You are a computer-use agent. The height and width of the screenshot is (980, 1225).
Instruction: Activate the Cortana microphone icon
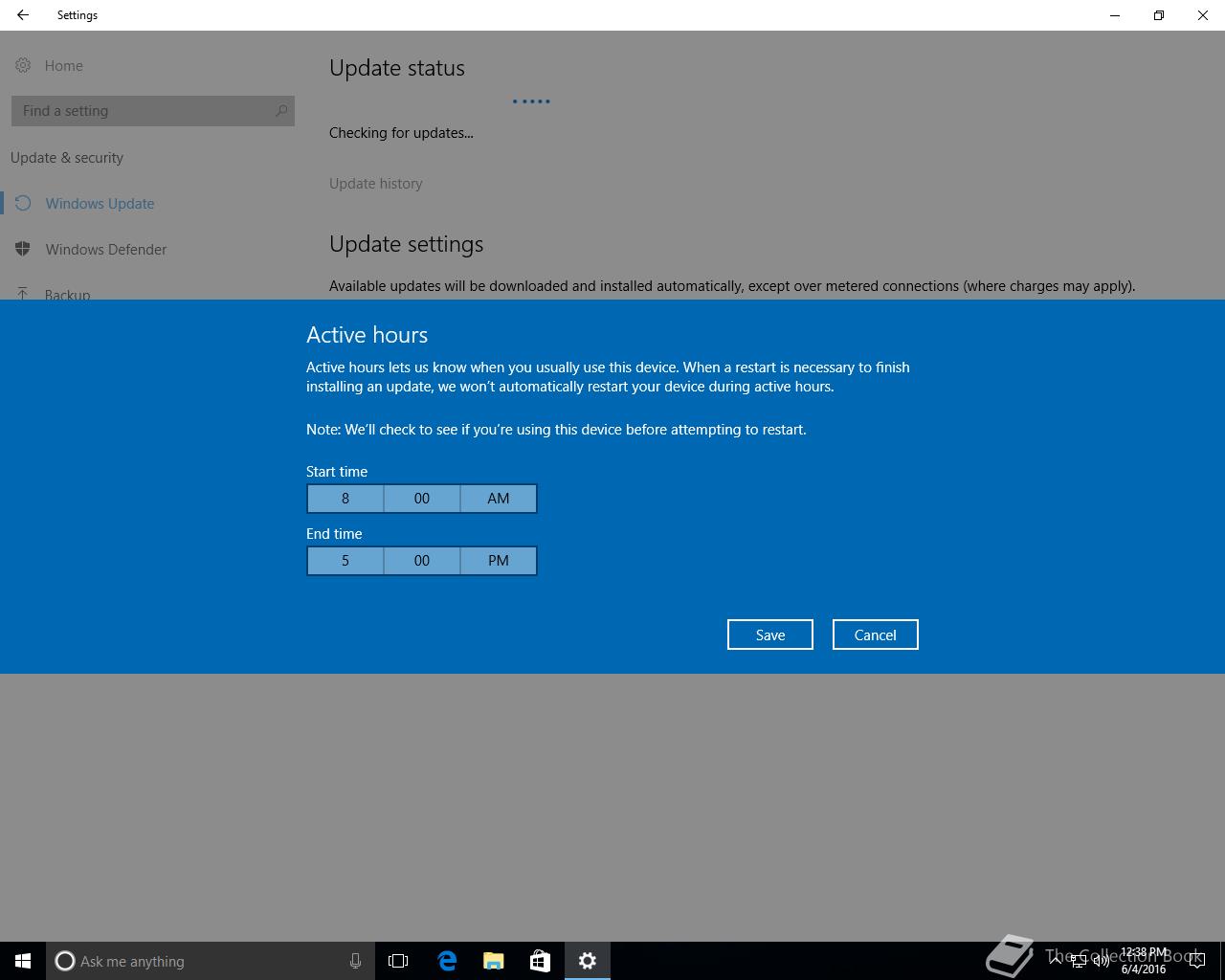coord(355,961)
